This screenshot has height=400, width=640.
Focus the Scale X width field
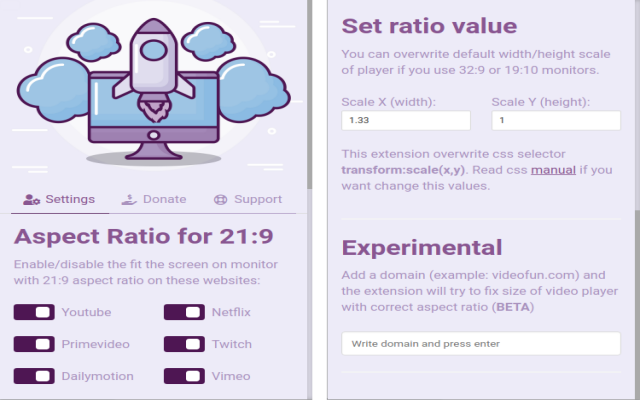pyautogui.click(x=406, y=120)
